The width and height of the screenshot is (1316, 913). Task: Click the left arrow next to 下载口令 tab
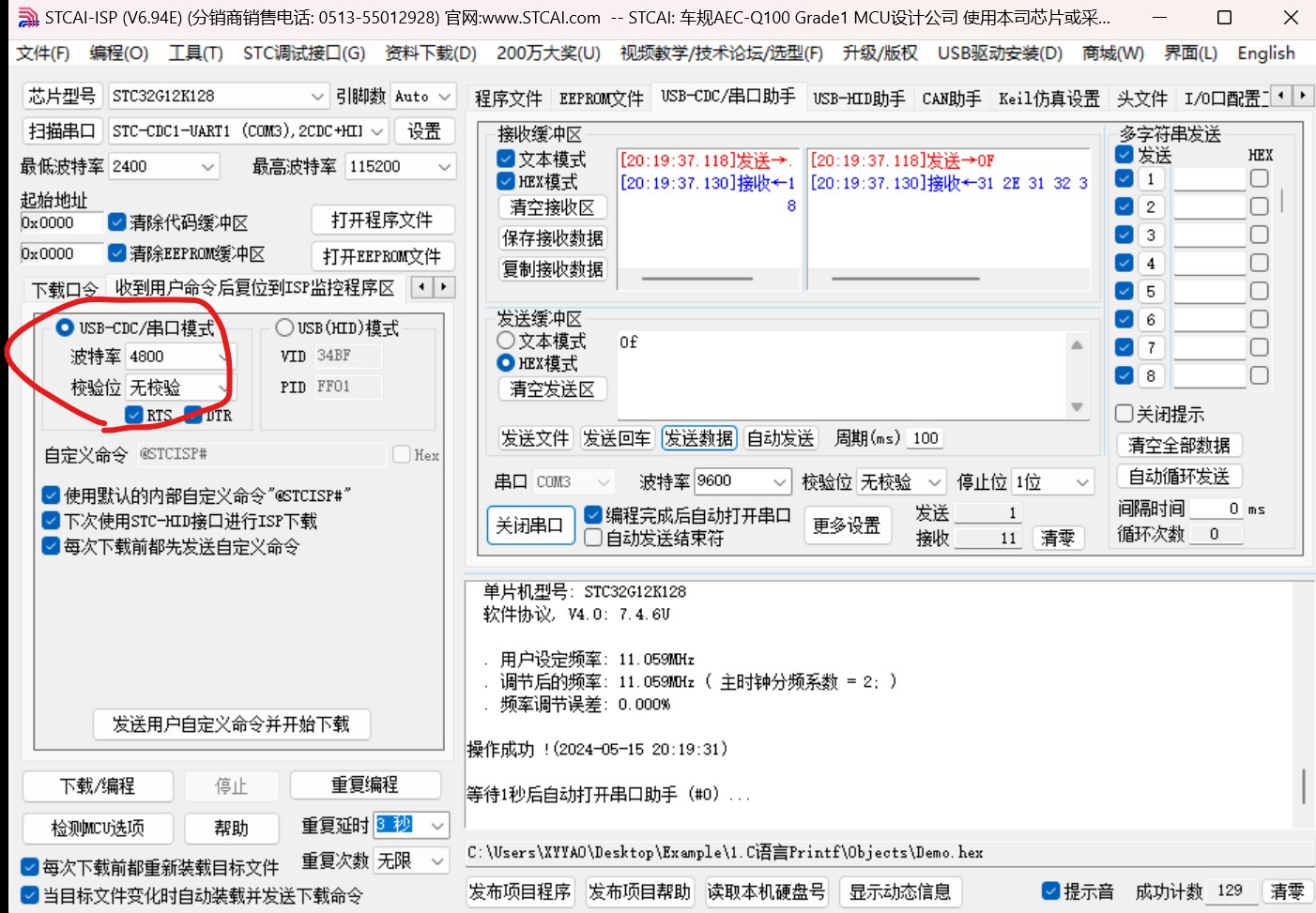coord(422,287)
